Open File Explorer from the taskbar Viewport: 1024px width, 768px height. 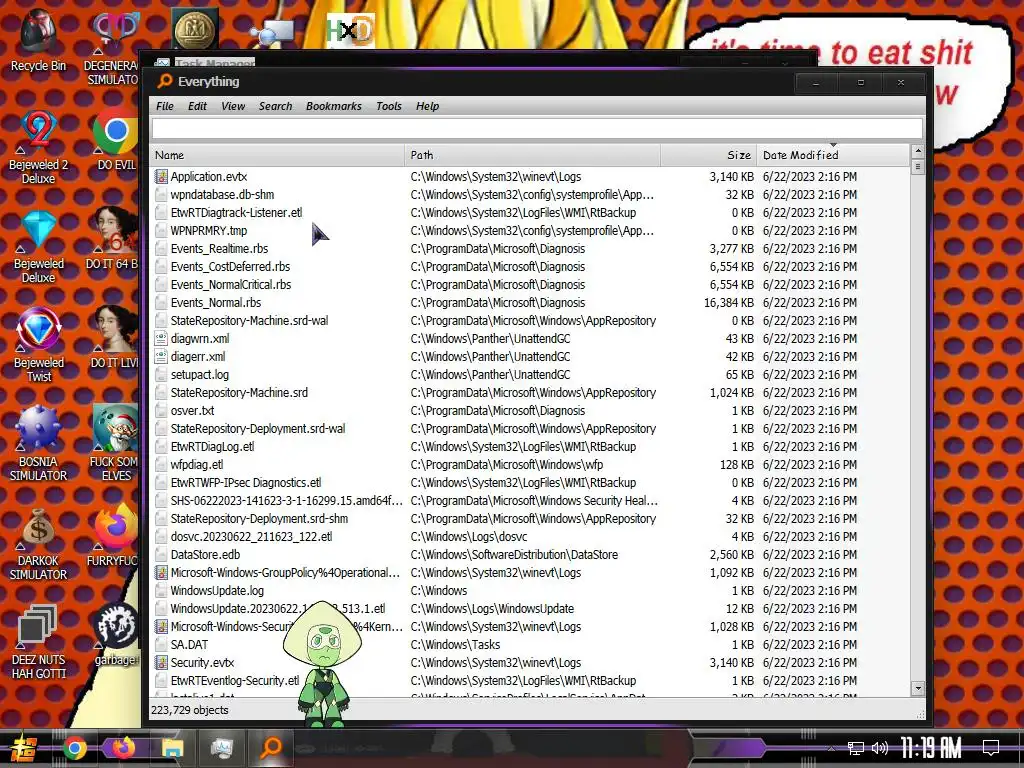tap(172, 748)
